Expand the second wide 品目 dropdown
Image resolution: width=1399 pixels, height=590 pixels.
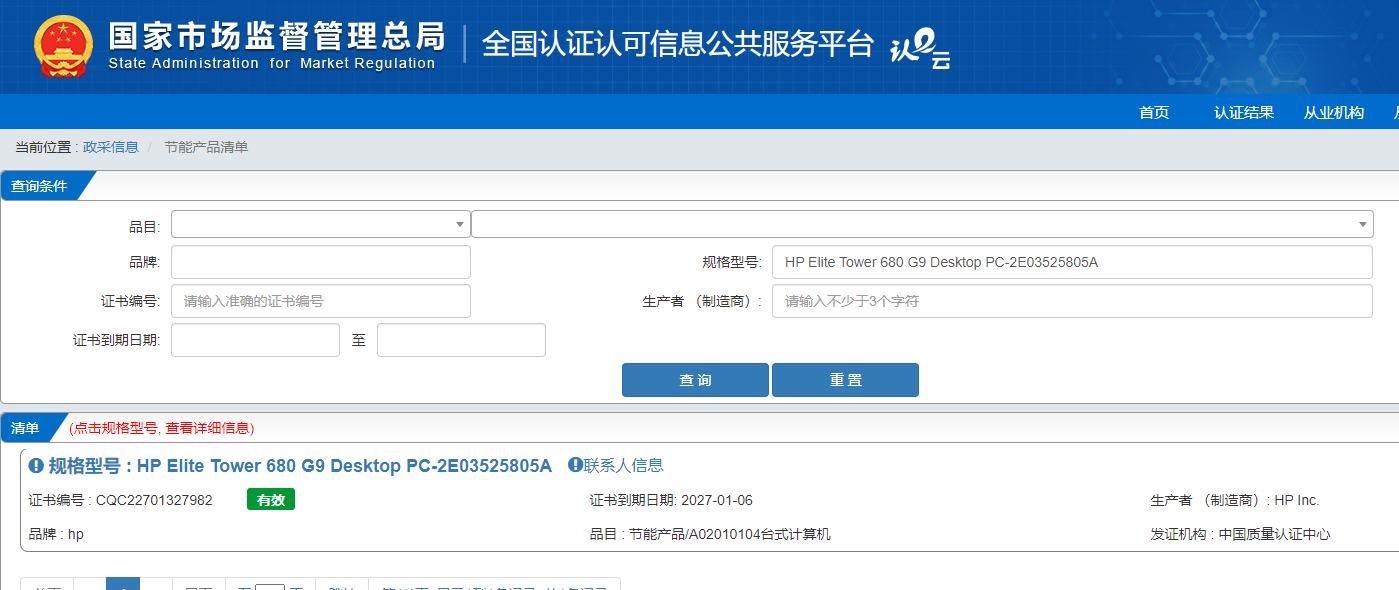click(x=922, y=224)
